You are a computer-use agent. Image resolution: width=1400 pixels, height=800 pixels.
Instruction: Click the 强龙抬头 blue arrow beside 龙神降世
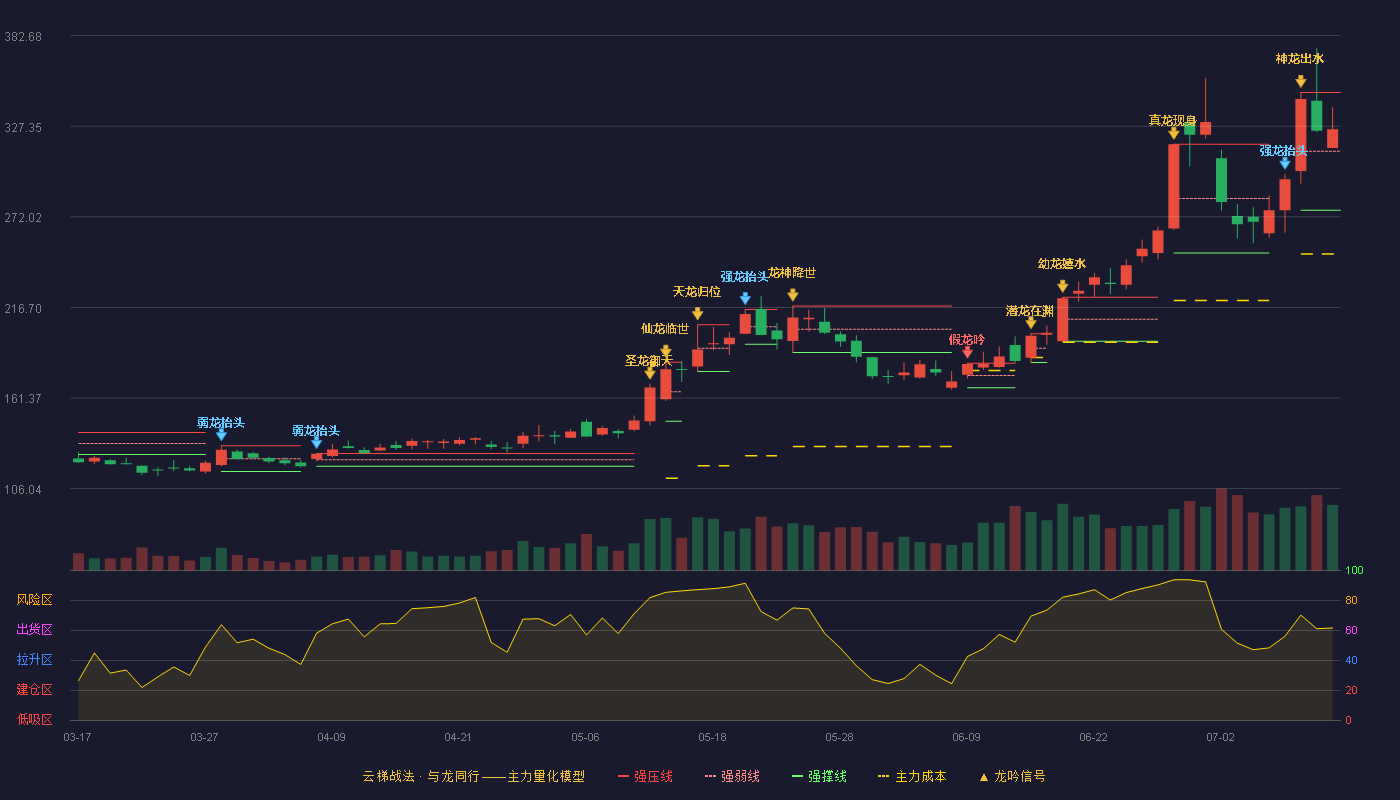point(745,298)
